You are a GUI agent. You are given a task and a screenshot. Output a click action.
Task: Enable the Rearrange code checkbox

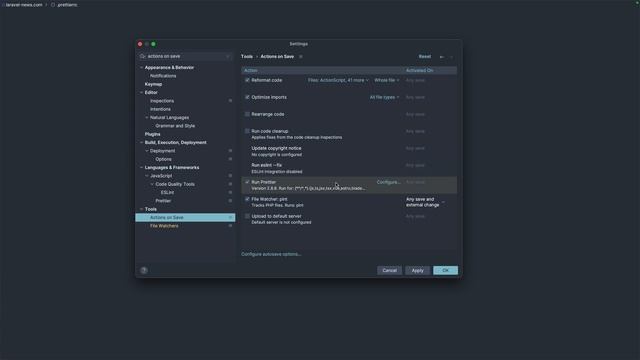[247, 114]
